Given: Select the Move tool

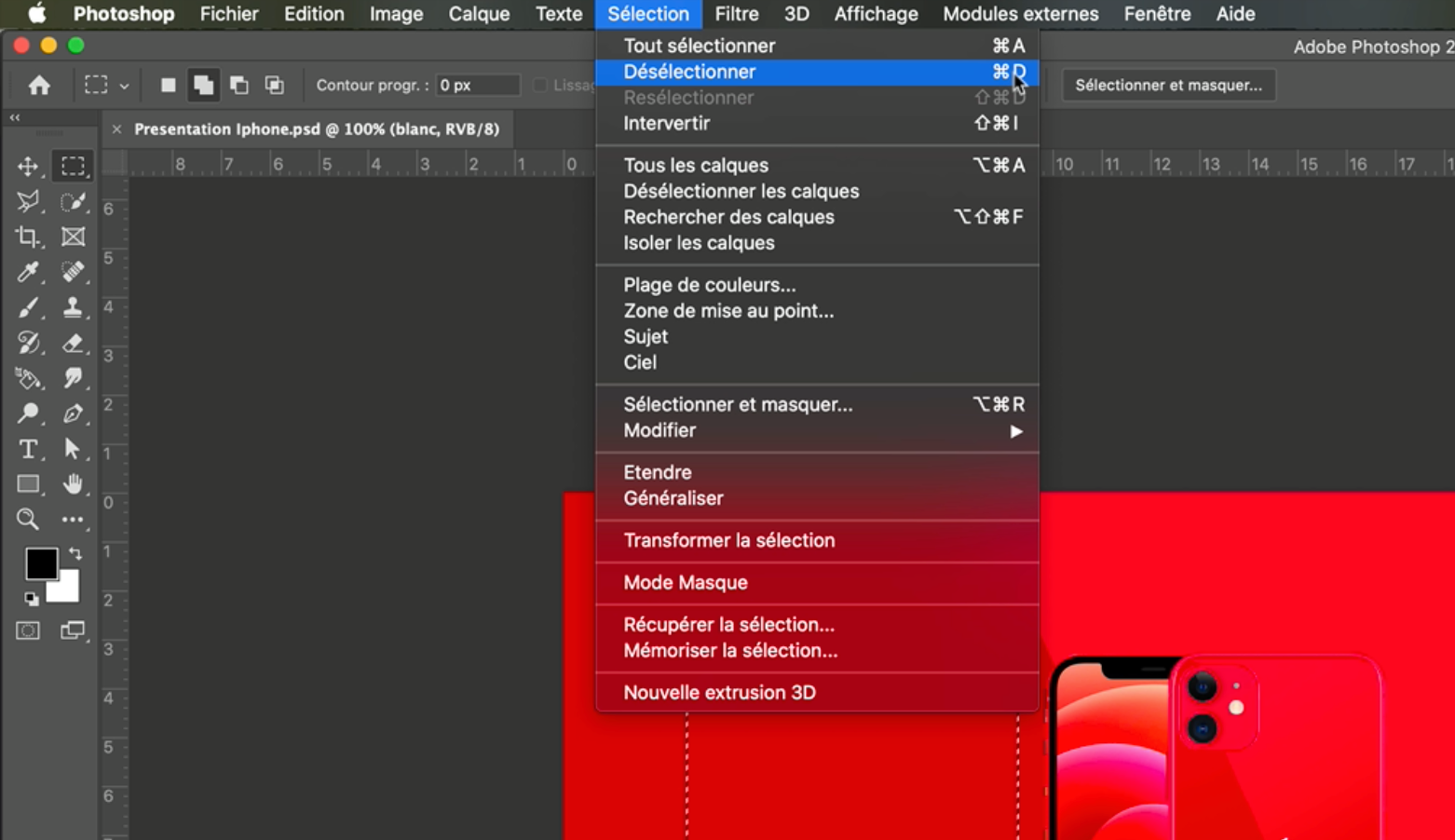Looking at the screenshot, I should point(28,166).
